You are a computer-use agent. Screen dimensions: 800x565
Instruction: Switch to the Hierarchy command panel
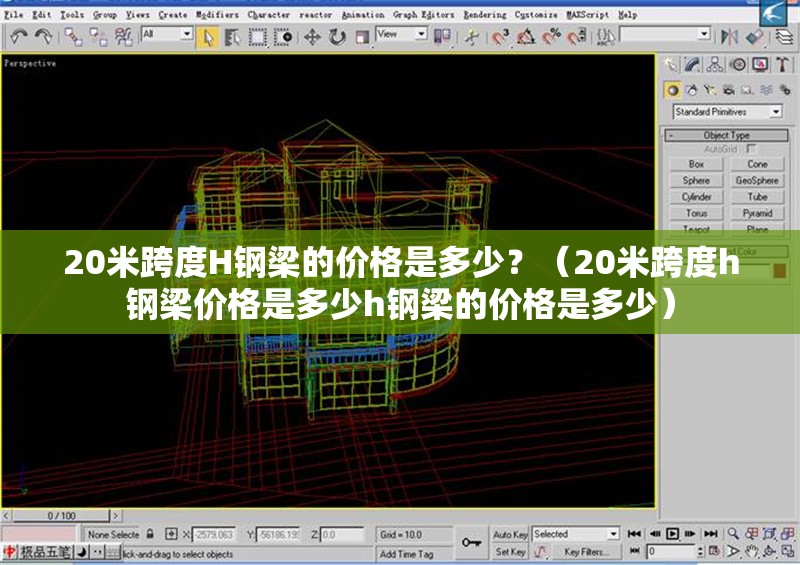(715, 65)
